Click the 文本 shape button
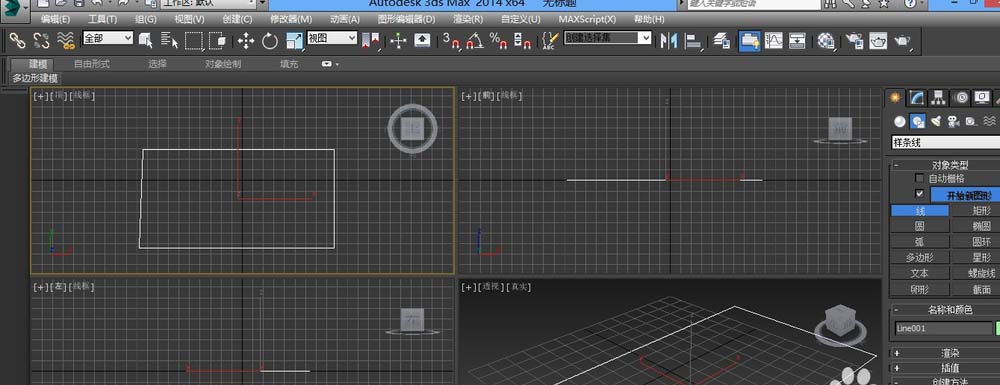The height and width of the screenshot is (385, 1000). pos(920,273)
